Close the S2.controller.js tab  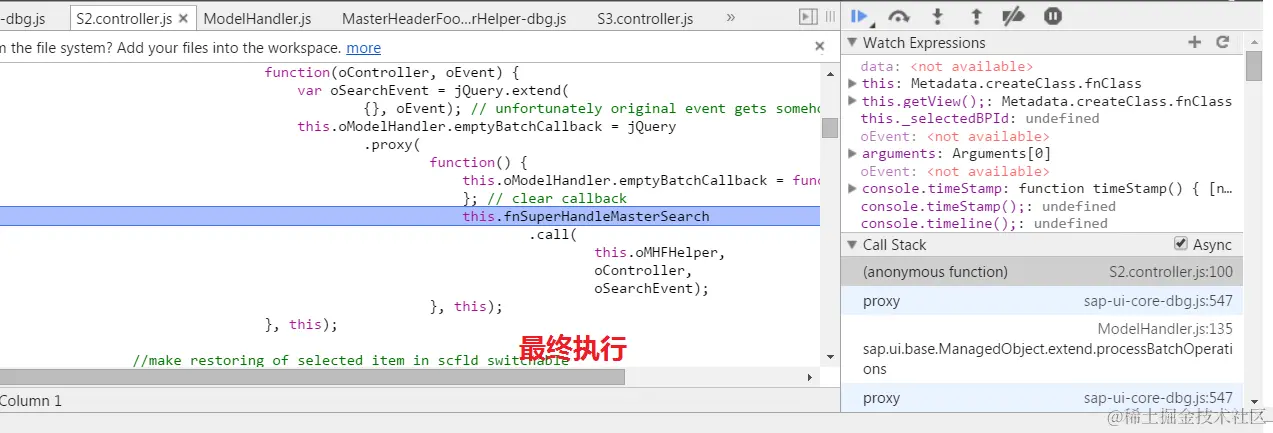[183, 18]
